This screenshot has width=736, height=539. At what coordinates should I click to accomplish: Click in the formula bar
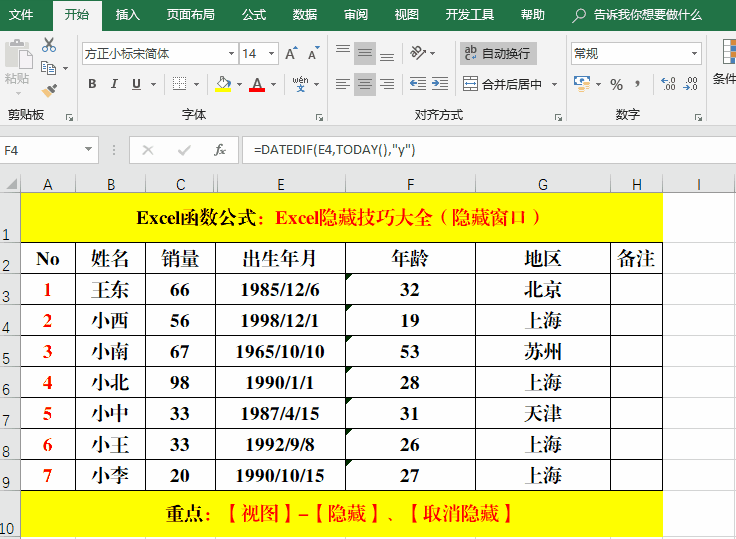point(488,150)
